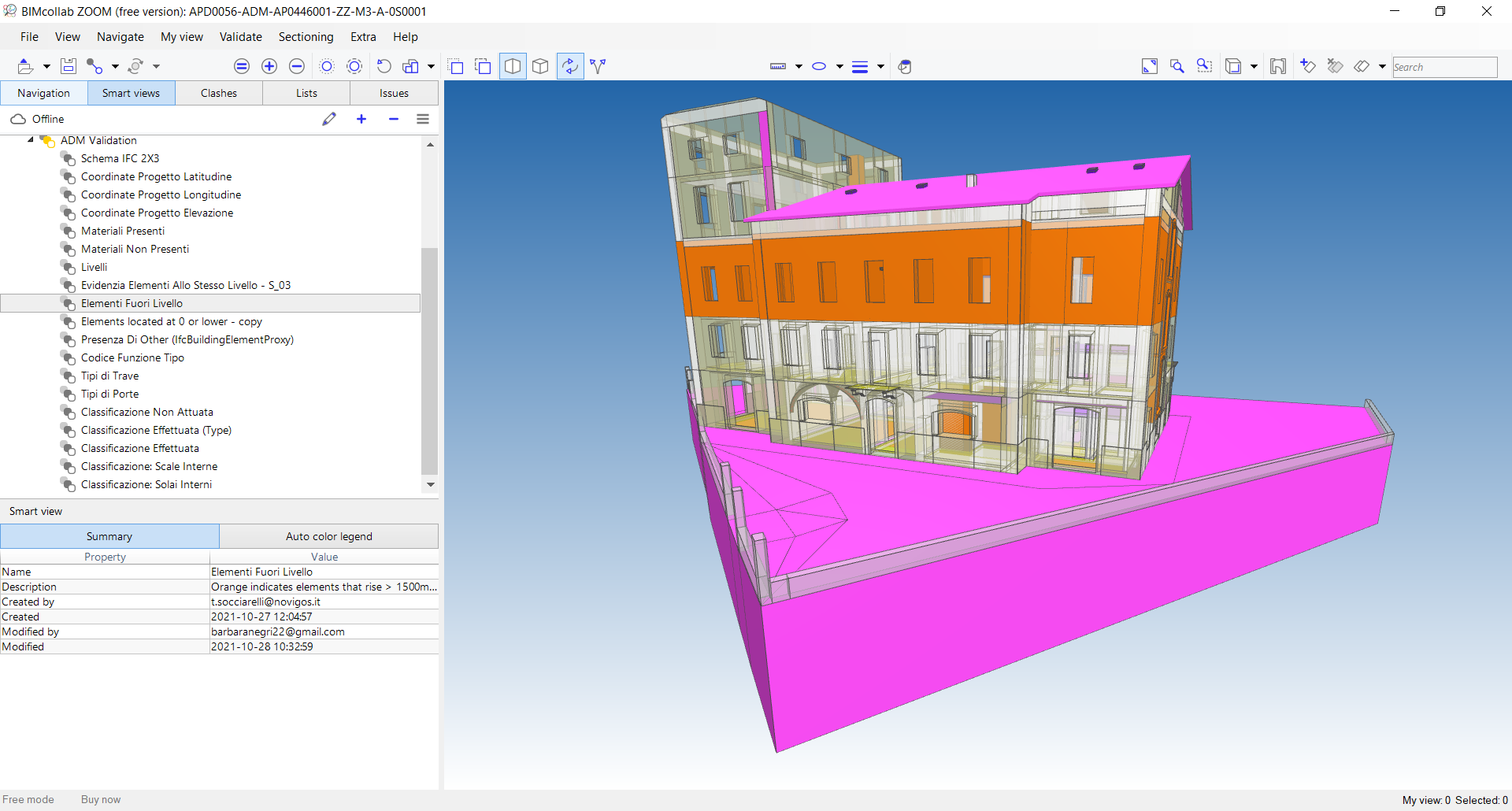Open the Sectioning menu
This screenshot has height=811, width=1512.
[x=306, y=37]
